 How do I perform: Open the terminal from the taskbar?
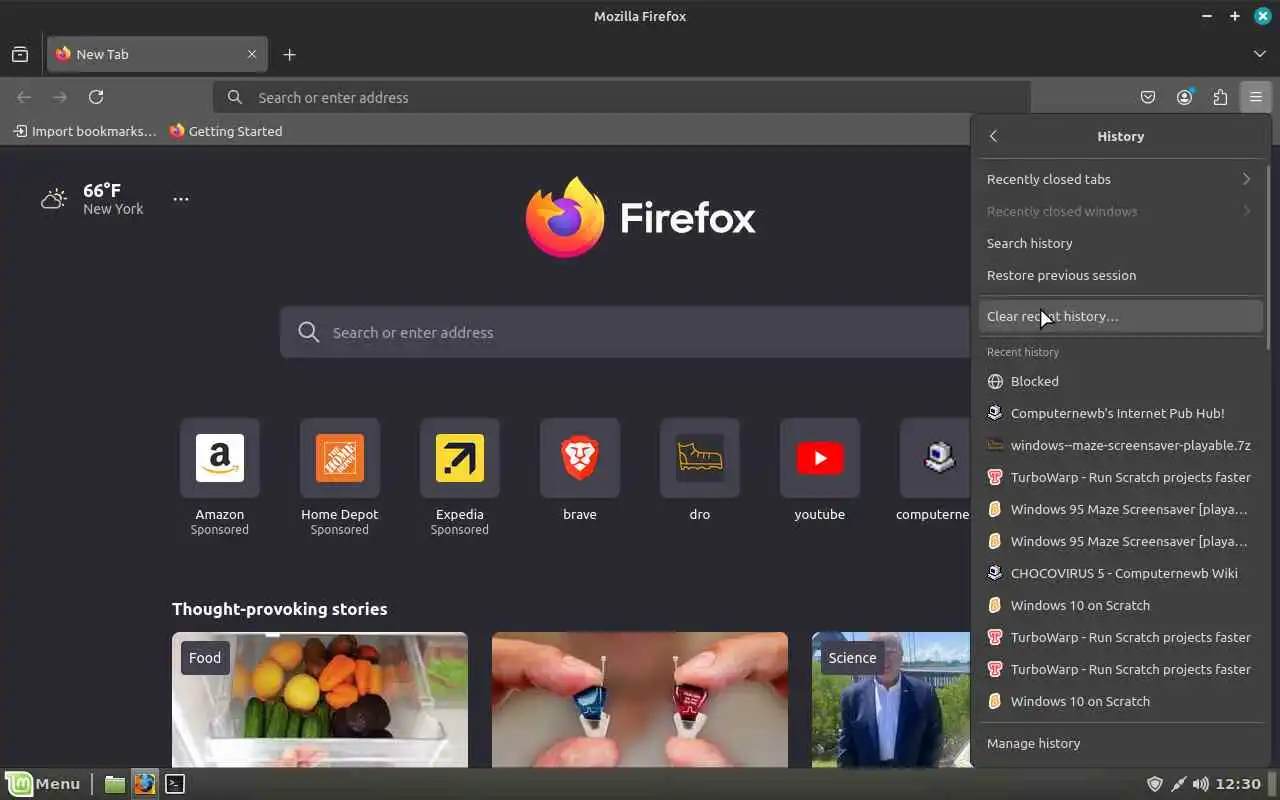[x=175, y=784]
